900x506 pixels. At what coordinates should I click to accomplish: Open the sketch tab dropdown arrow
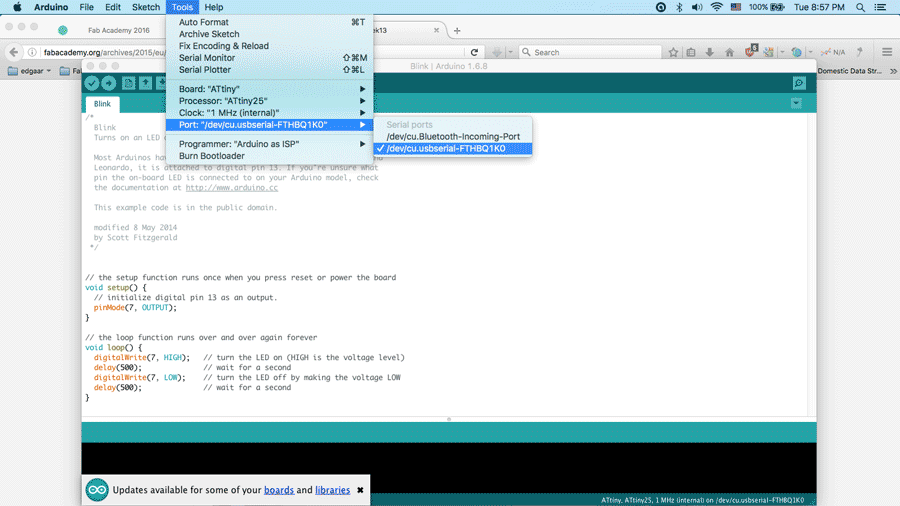click(x=796, y=103)
